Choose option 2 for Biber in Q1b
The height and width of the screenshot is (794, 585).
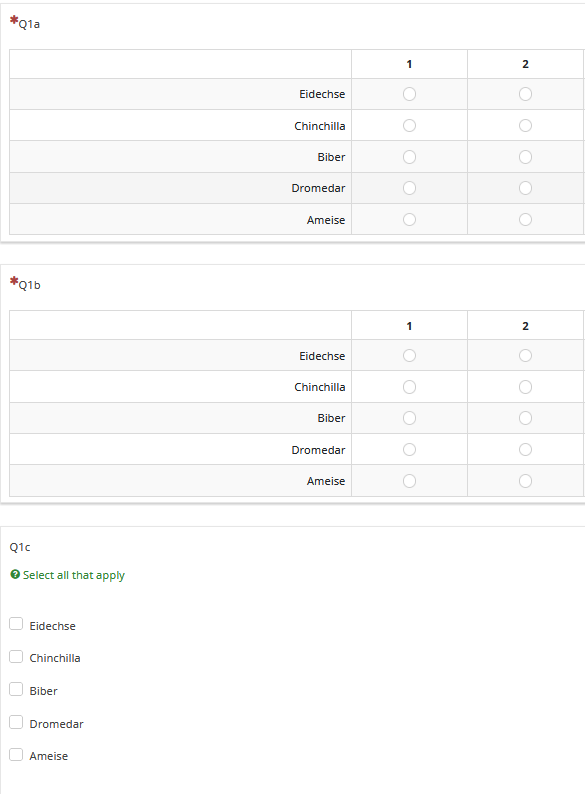tap(525, 418)
